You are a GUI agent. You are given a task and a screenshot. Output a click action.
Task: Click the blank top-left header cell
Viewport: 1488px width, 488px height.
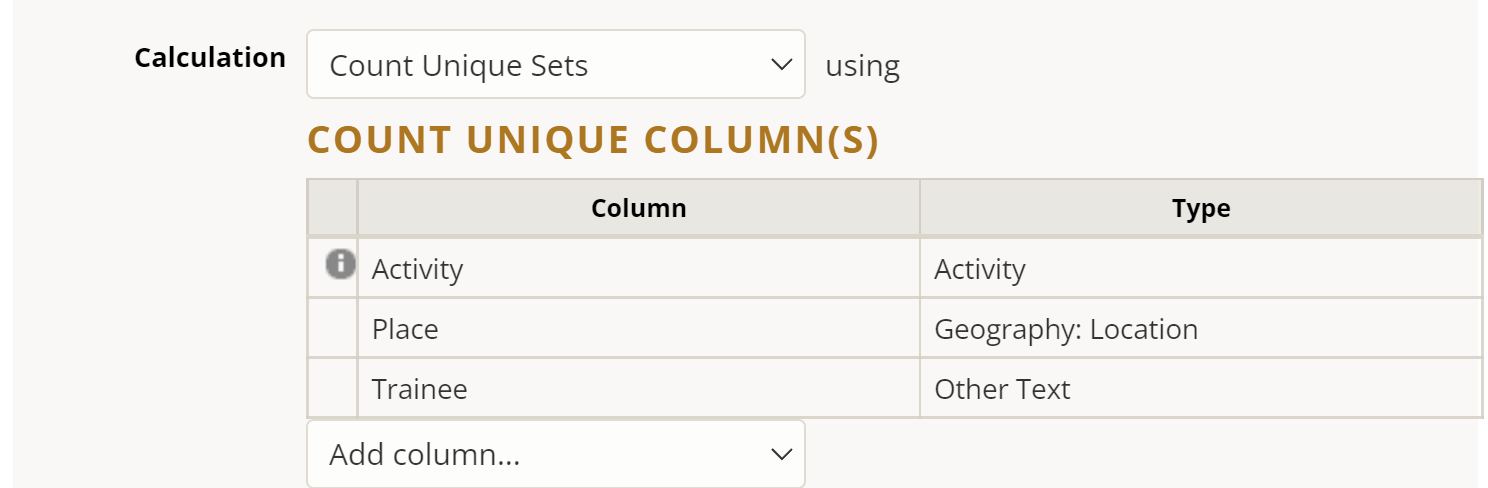point(332,208)
